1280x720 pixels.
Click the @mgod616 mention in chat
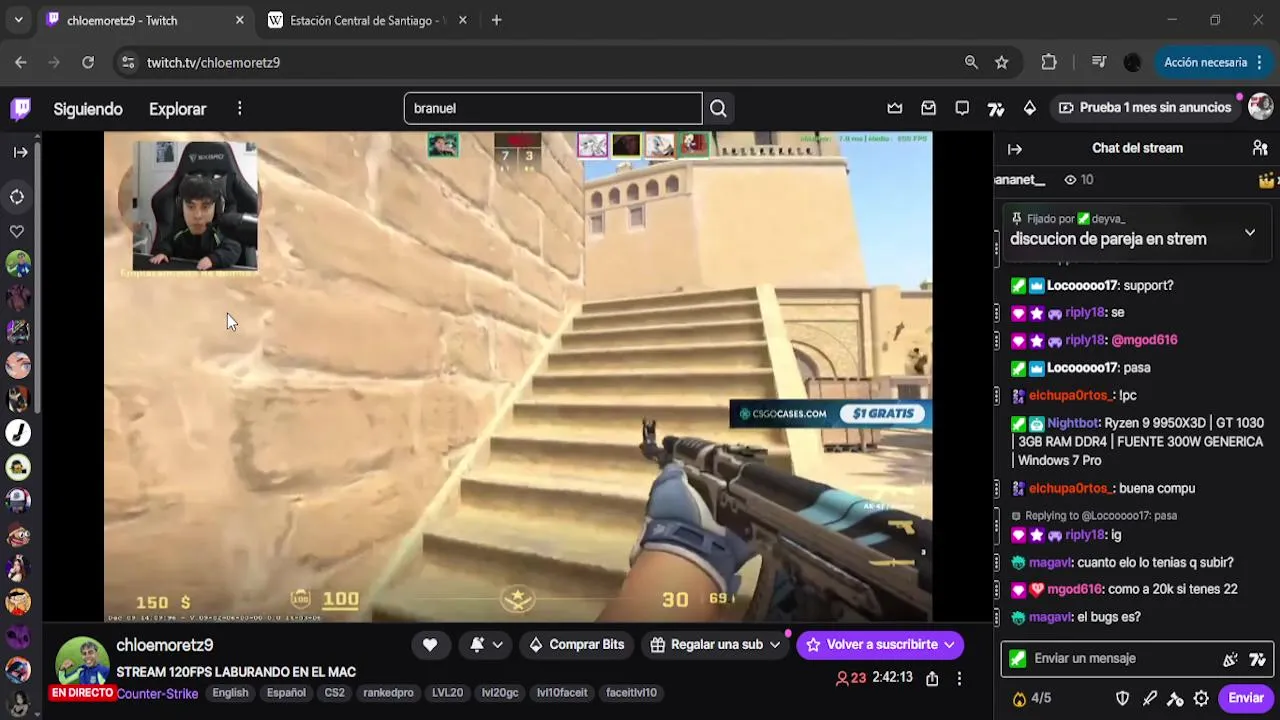click(x=1144, y=340)
